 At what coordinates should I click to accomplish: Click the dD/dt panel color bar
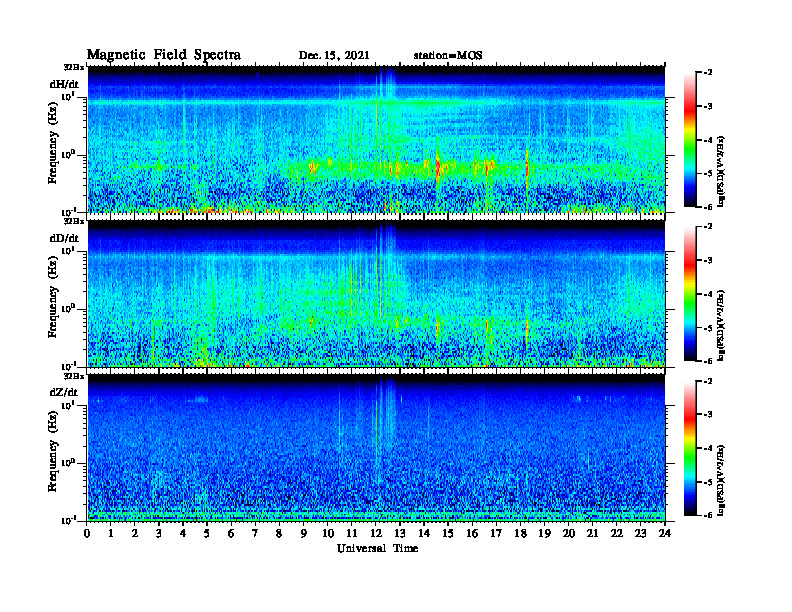[690, 294]
